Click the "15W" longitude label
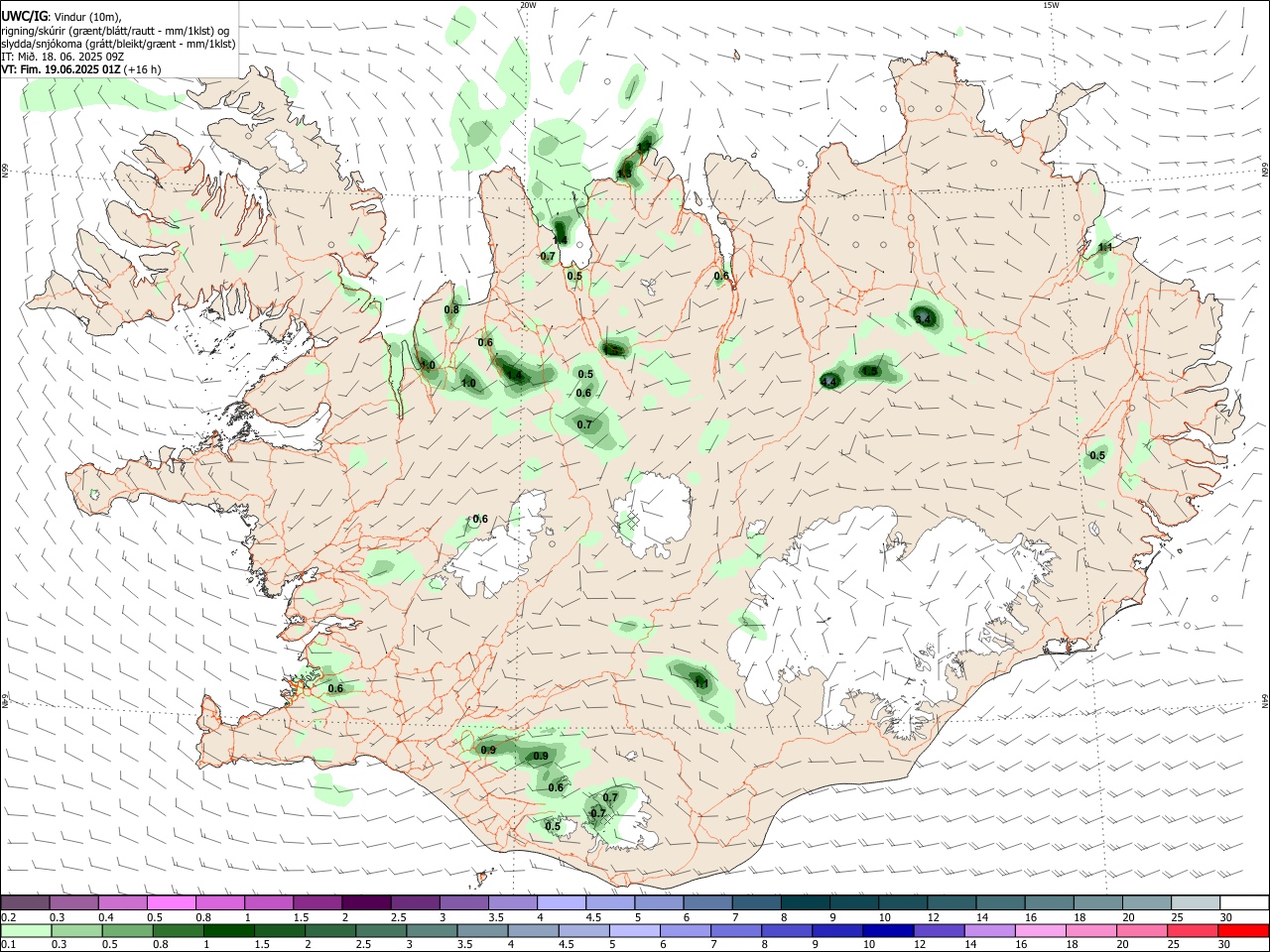This screenshot has height=952, width=1270. (x=1051, y=5)
